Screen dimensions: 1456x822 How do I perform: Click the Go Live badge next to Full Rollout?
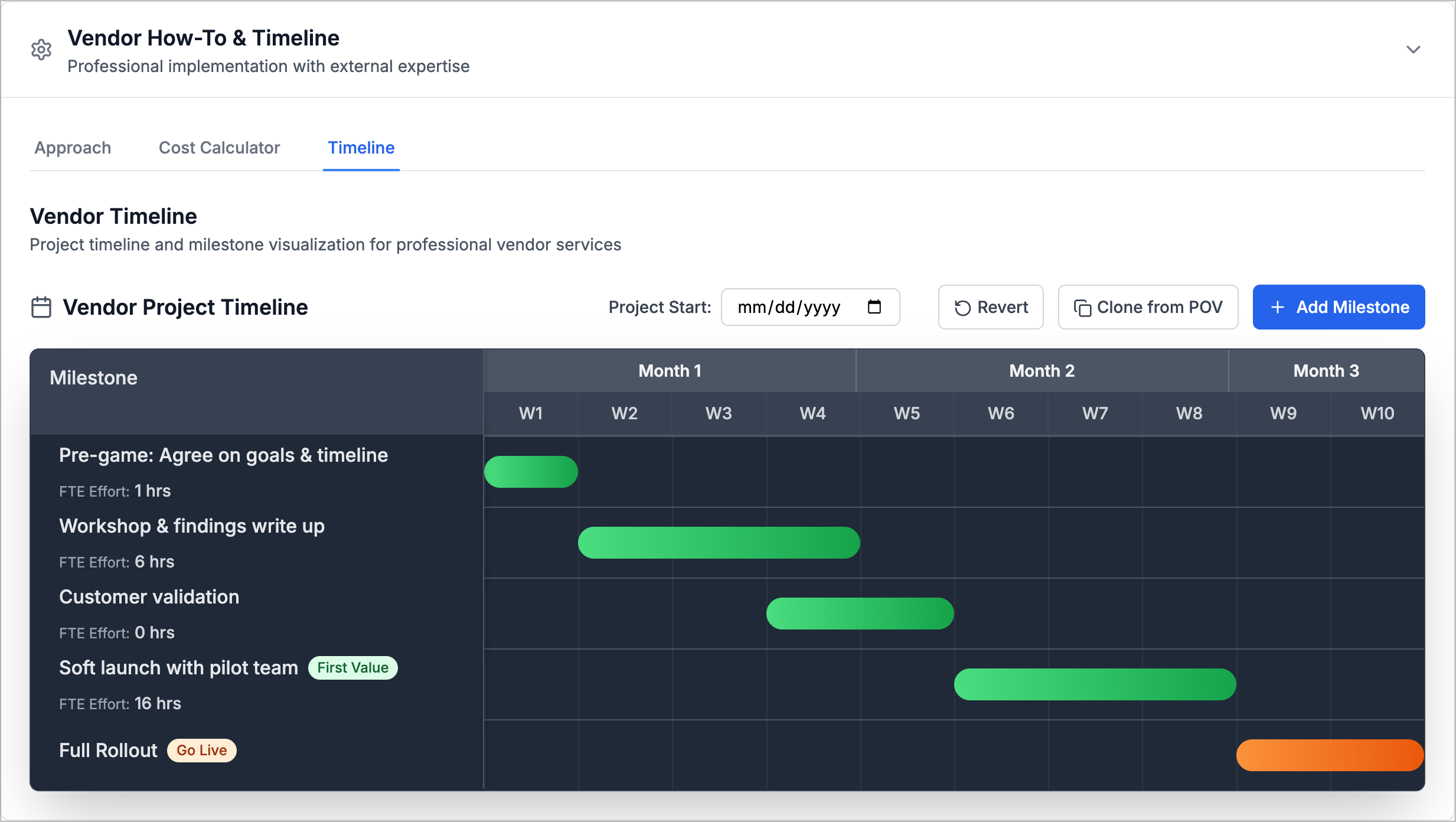coord(201,750)
